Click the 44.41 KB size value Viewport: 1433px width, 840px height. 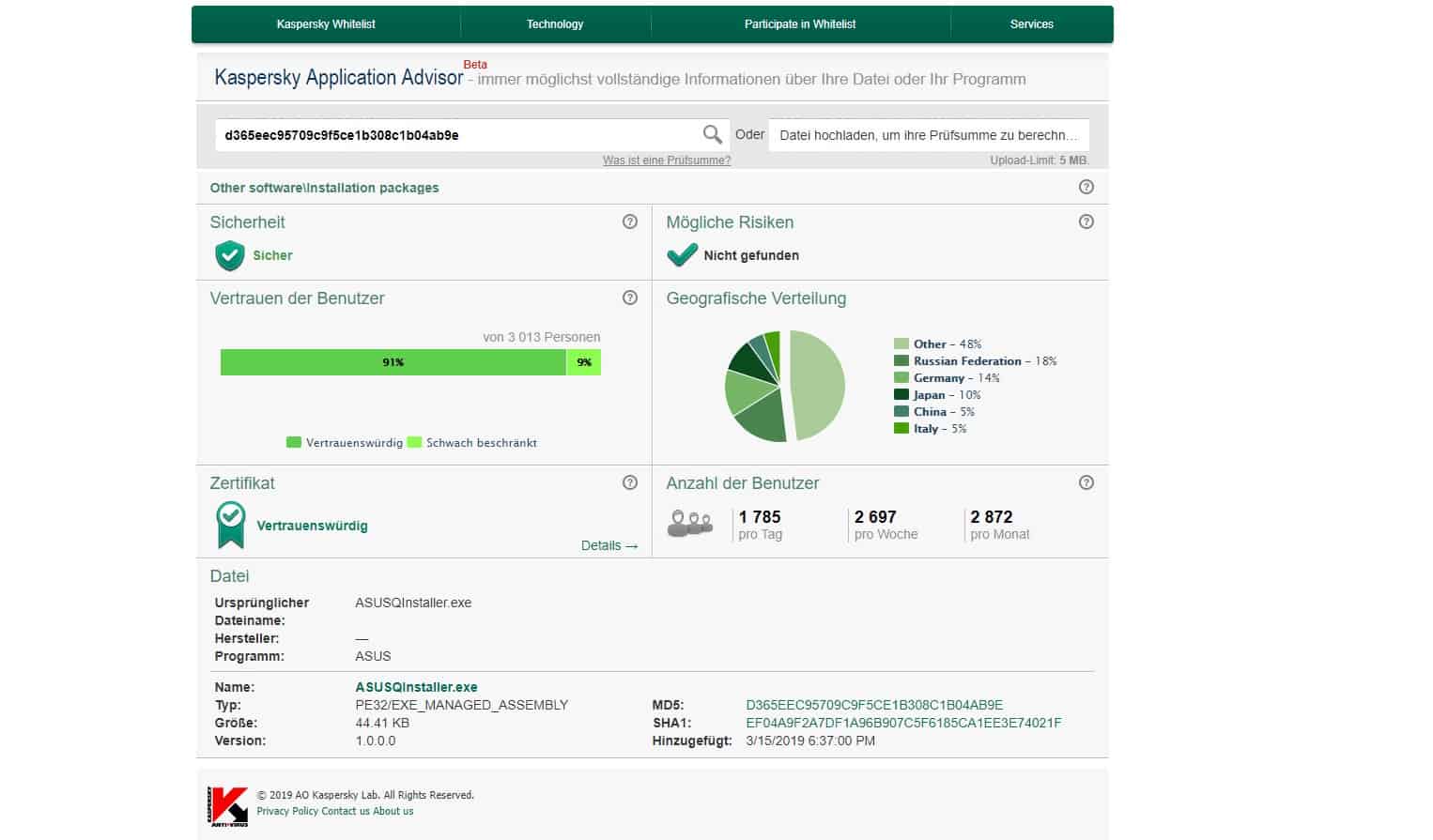point(382,723)
